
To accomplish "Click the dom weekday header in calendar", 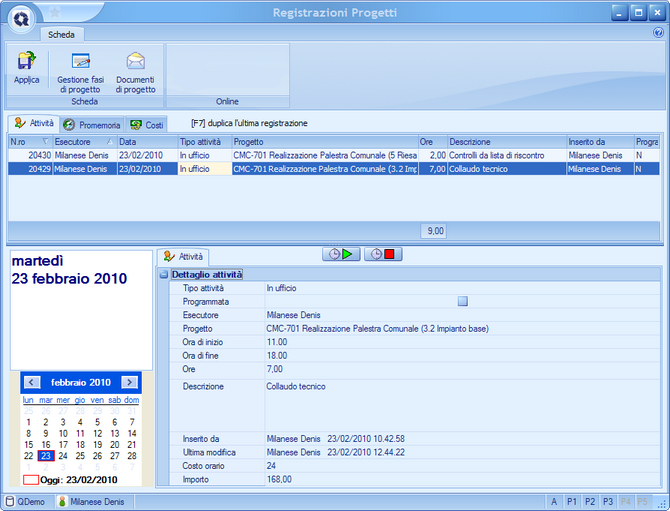I will click(x=132, y=400).
